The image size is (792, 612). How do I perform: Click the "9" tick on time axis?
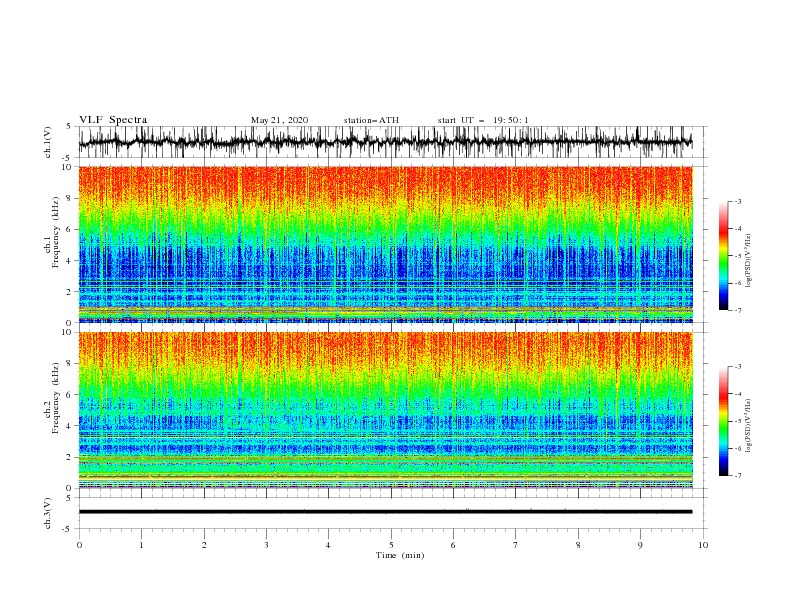coord(640,545)
